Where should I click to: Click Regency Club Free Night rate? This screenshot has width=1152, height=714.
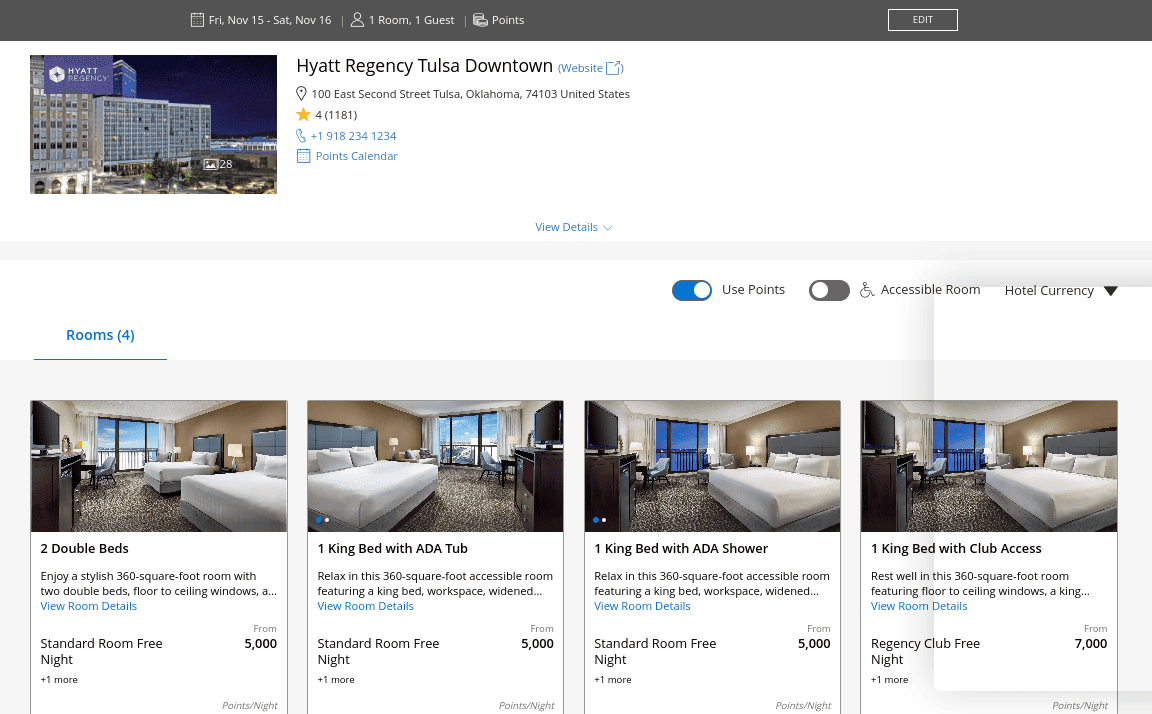pyautogui.click(x=925, y=652)
